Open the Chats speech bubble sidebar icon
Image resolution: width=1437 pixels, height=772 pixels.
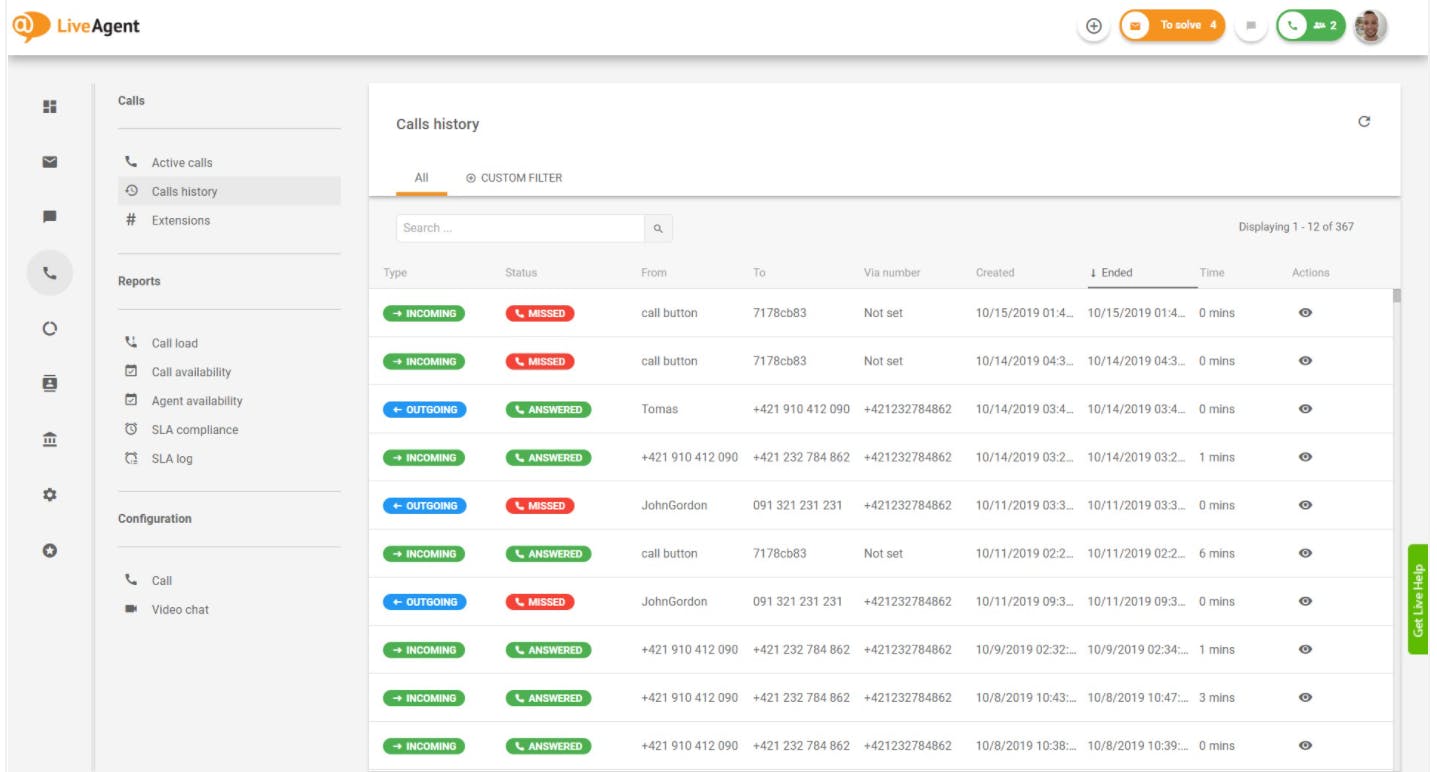49,217
